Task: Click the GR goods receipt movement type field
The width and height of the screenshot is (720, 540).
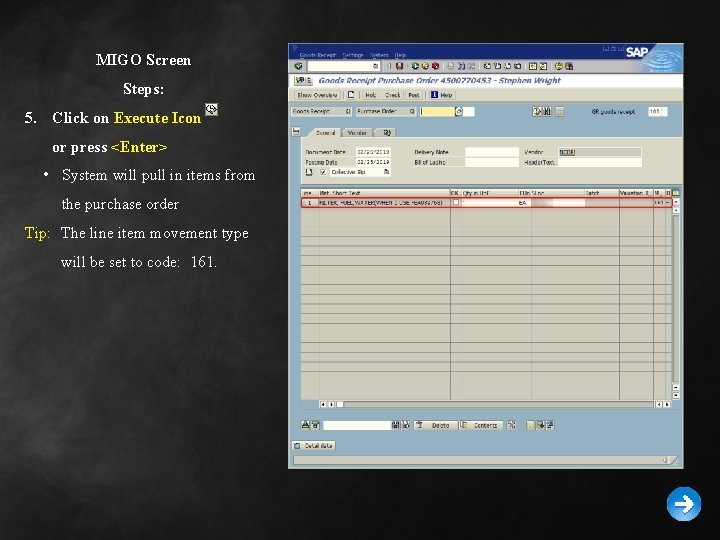Action: [x=657, y=111]
